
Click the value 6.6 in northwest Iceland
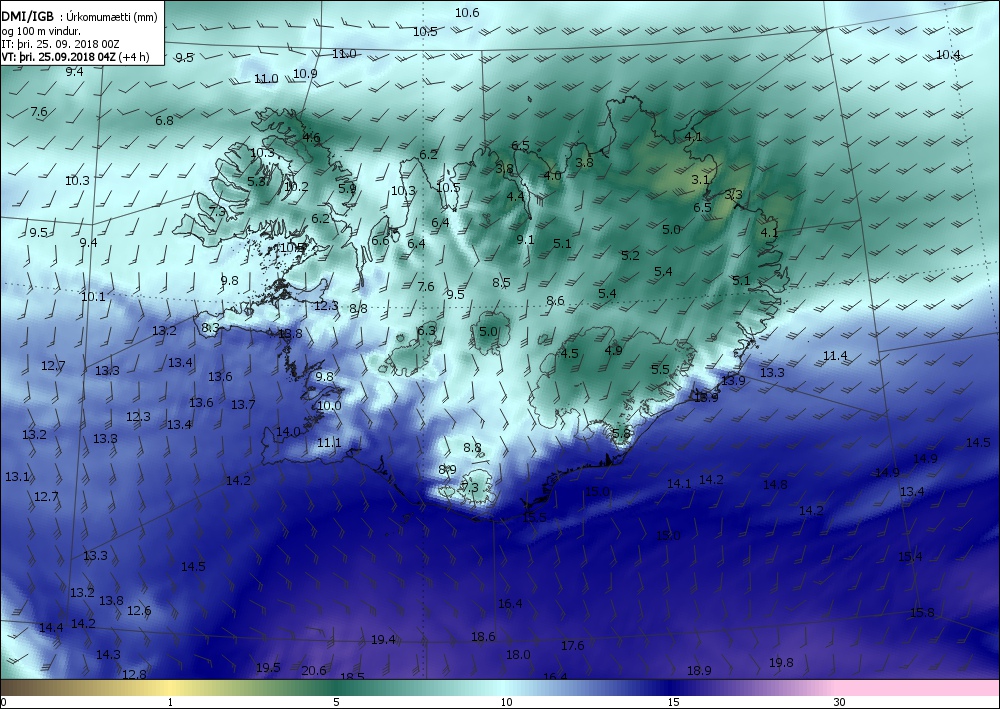(x=380, y=240)
